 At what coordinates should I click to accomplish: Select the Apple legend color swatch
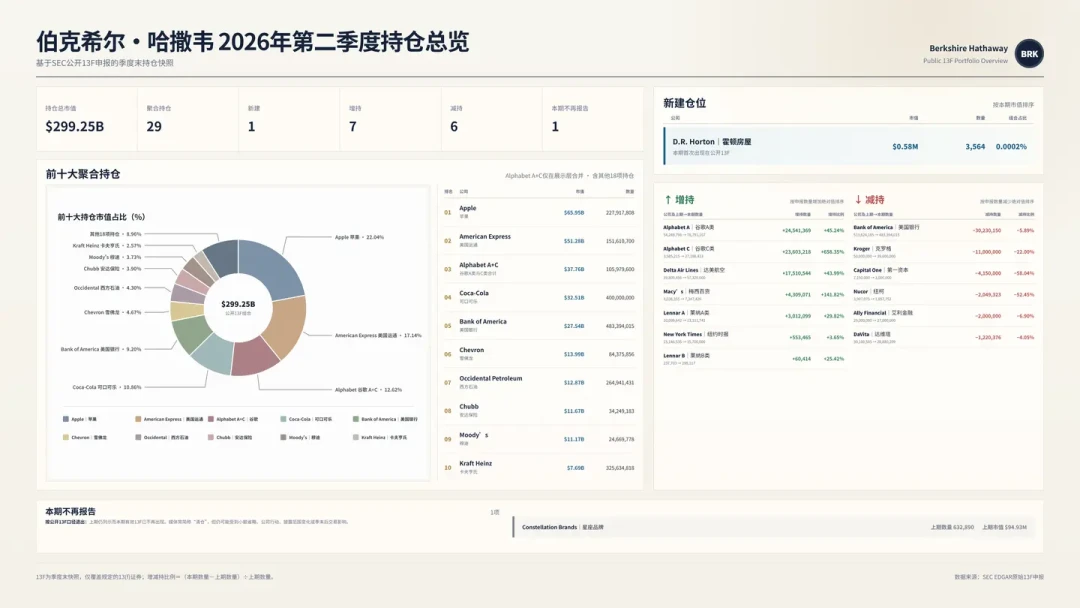65,419
